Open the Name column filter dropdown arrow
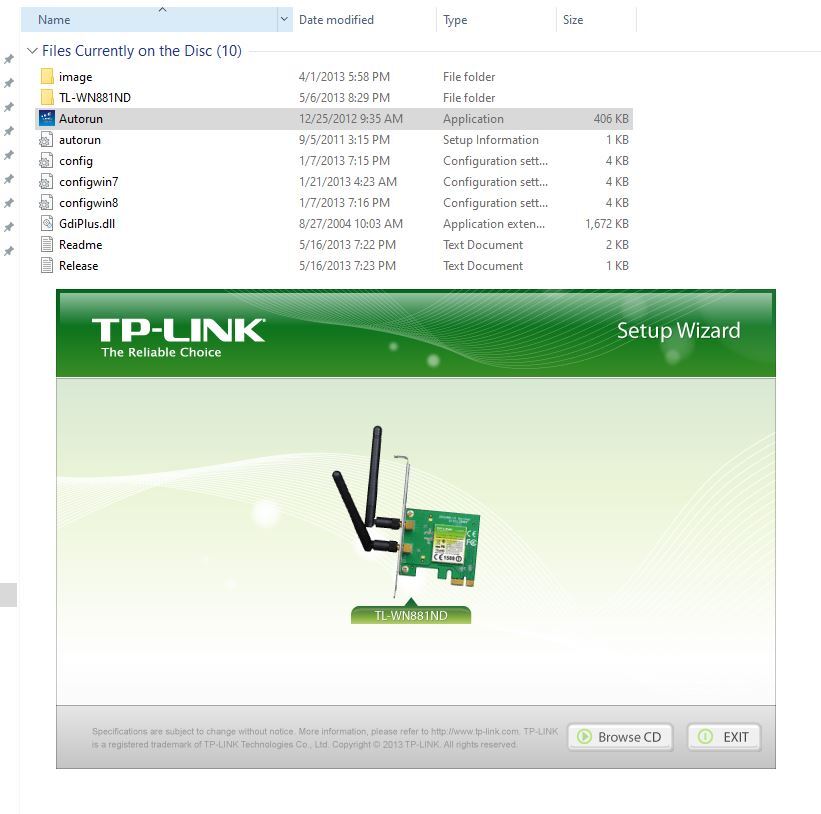This screenshot has height=814, width=821. 284,19
